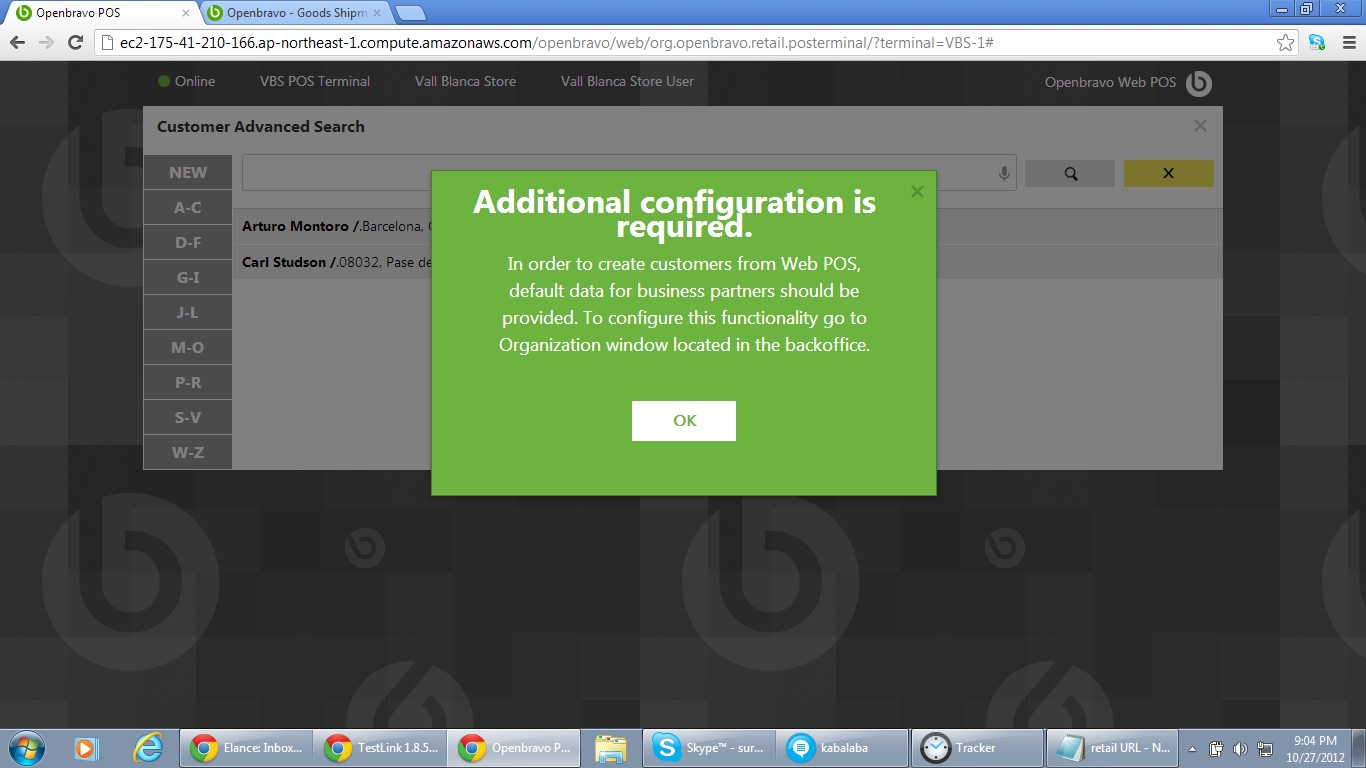This screenshot has width=1366, height=768.
Task: Go back with browser back arrow
Action: click(x=17, y=43)
